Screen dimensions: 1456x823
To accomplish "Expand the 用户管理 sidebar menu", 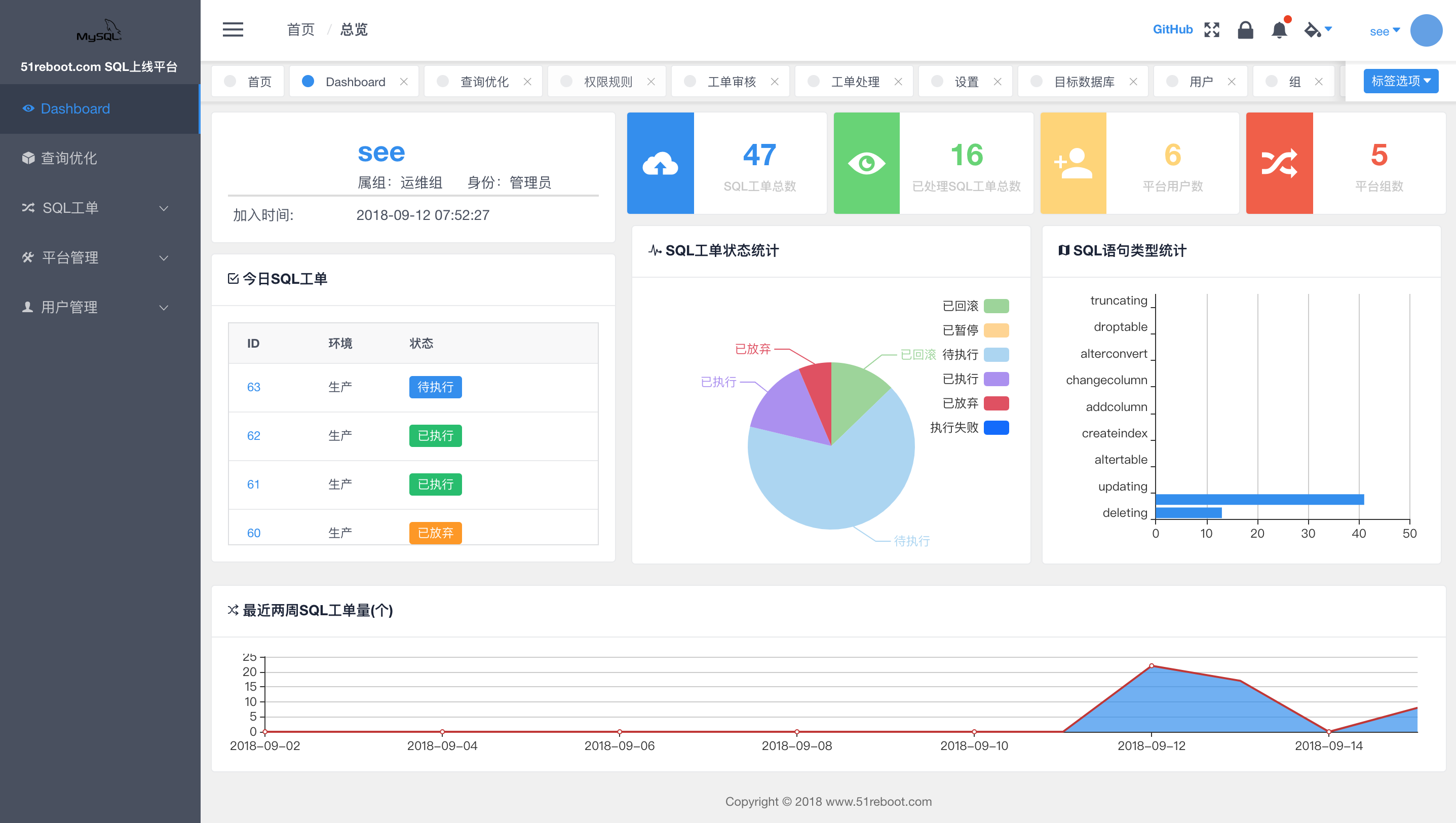I will pyautogui.click(x=100, y=307).
